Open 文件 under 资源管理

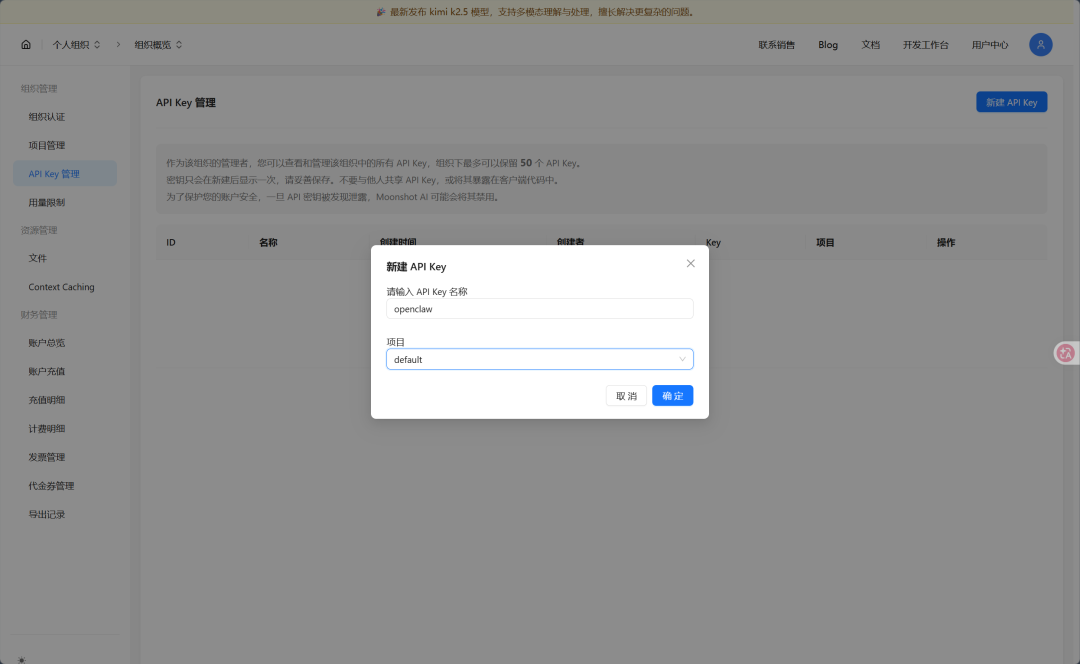(65, 258)
